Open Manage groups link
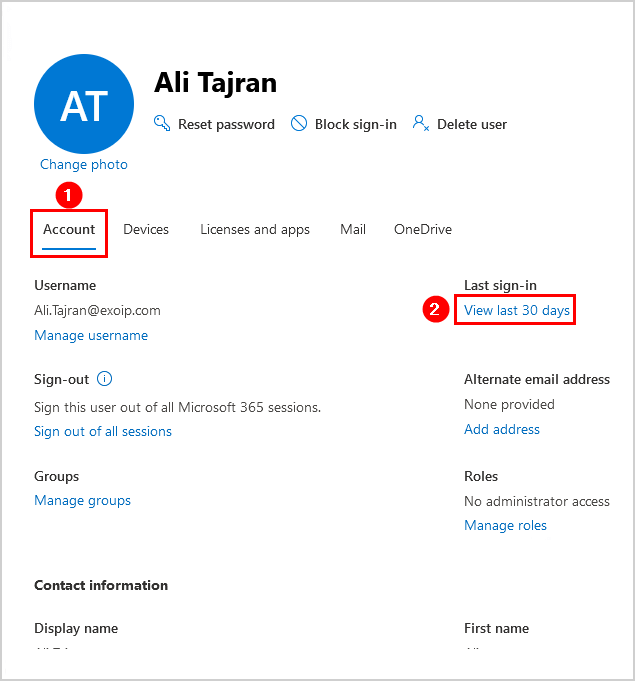This screenshot has width=635, height=681. pos(83,500)
